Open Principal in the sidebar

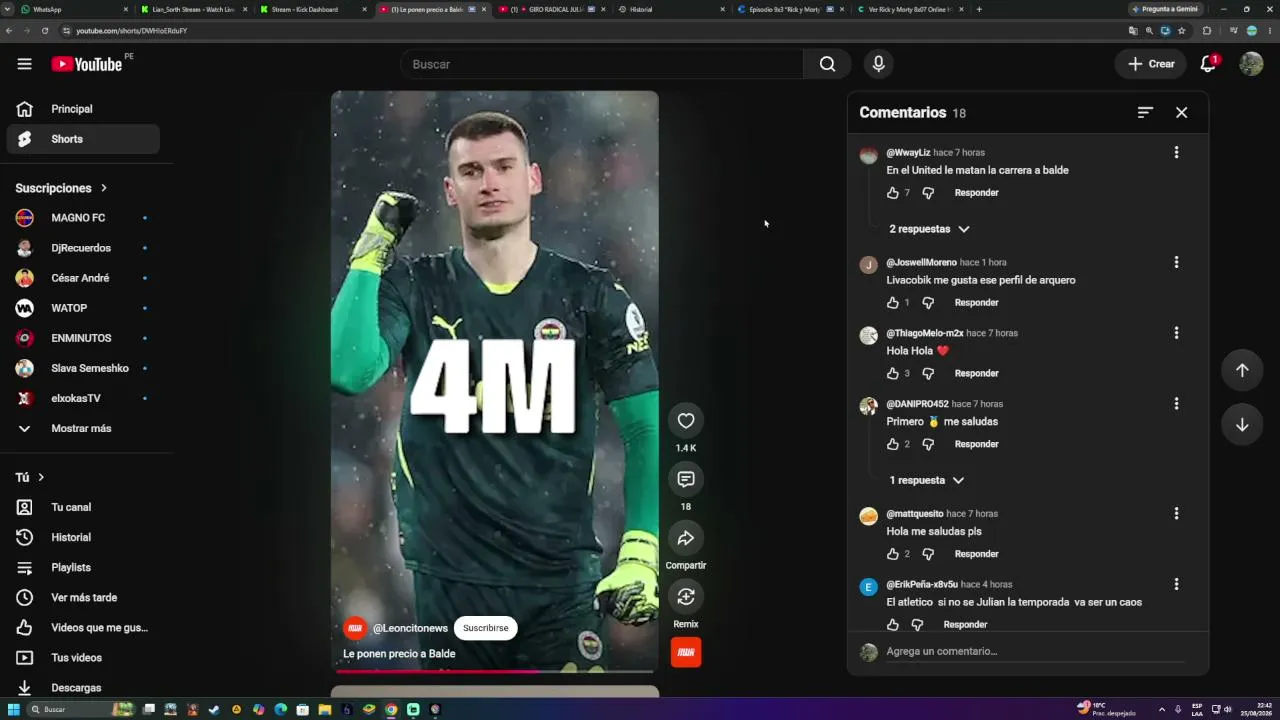pyautogui.click(x=83, y=109)
